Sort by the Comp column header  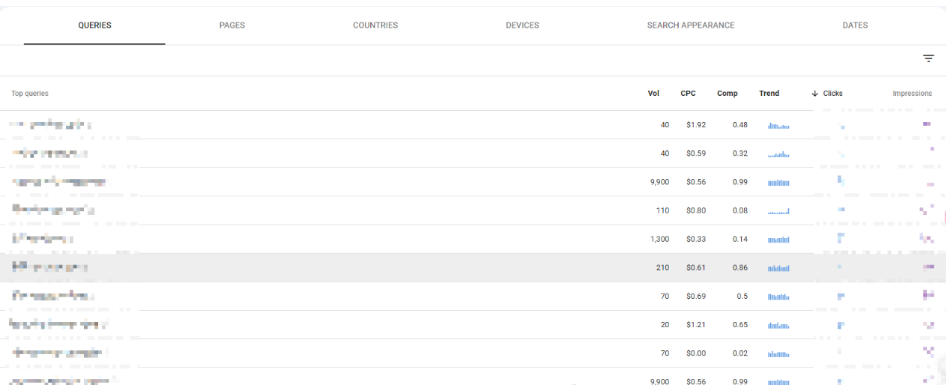(727, 94)
